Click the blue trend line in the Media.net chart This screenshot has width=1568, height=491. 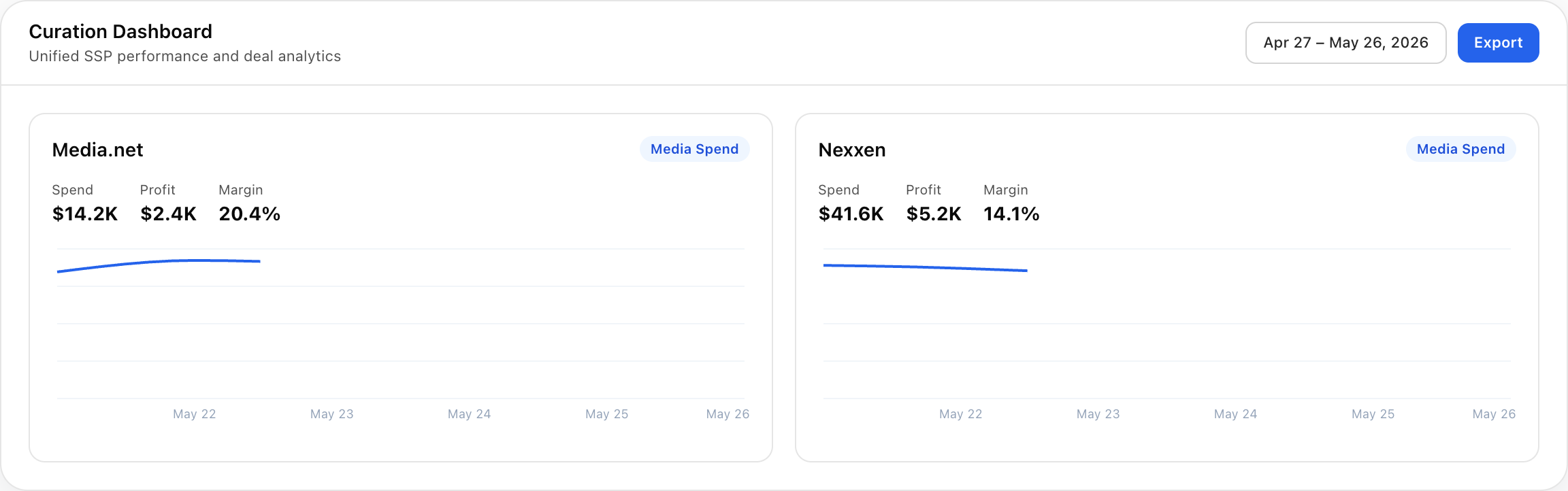point(159,263)
